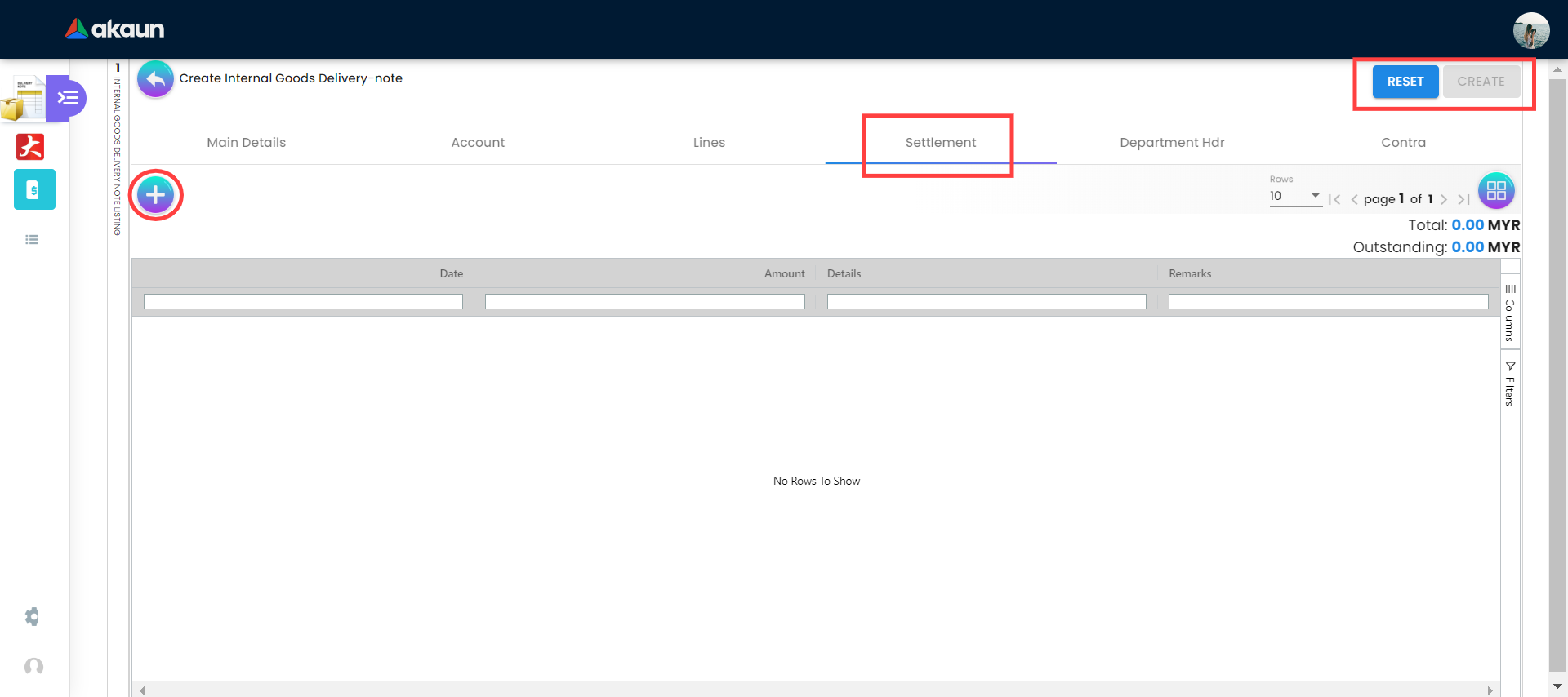
Task: Switch to the Department Hdr tab
Action: (x=1172, y=142)
